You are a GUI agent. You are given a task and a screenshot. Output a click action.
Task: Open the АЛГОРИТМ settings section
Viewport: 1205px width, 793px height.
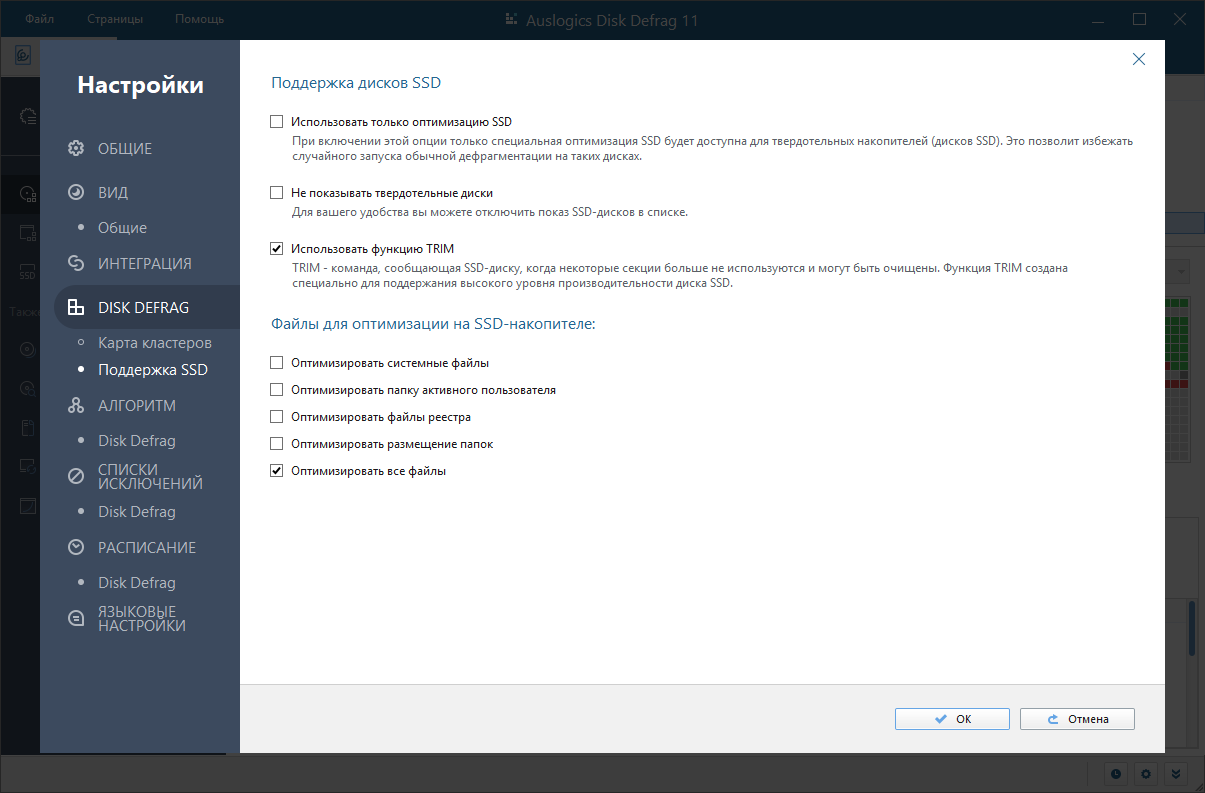137,406
